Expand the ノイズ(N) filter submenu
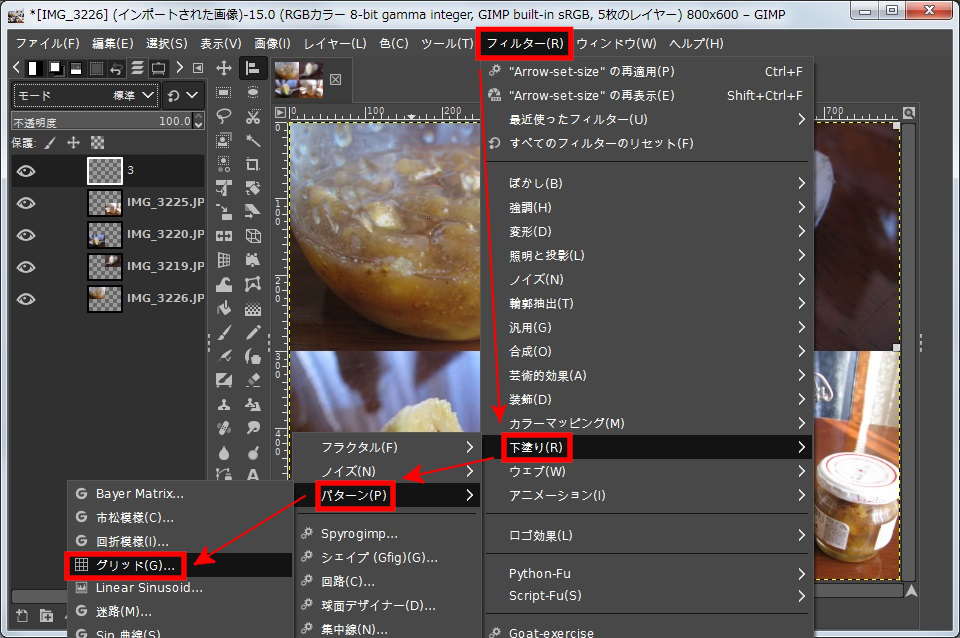Screen dimensions: 960x638 648,279
